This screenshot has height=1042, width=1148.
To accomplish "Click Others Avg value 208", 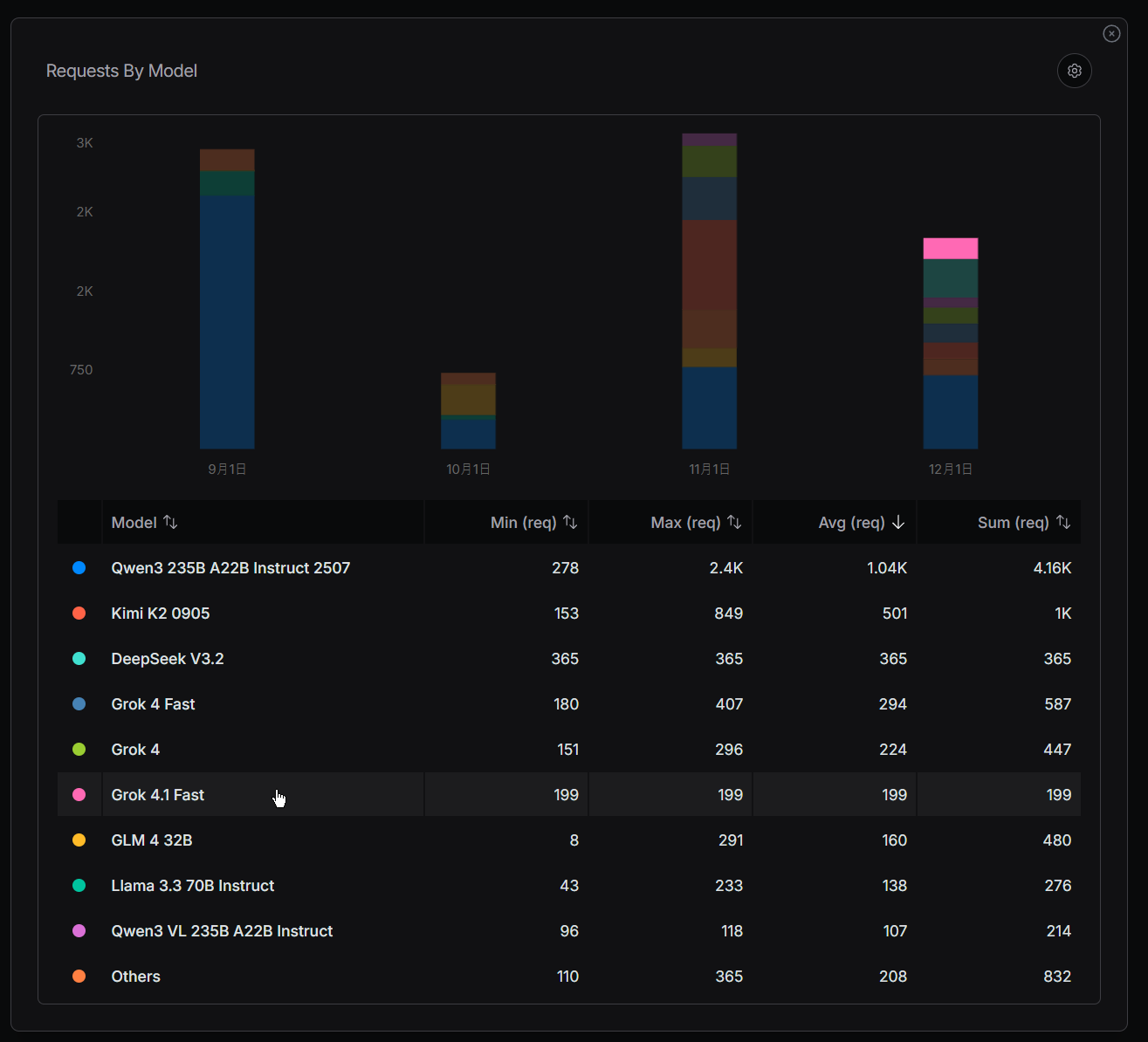I will 893,976.
